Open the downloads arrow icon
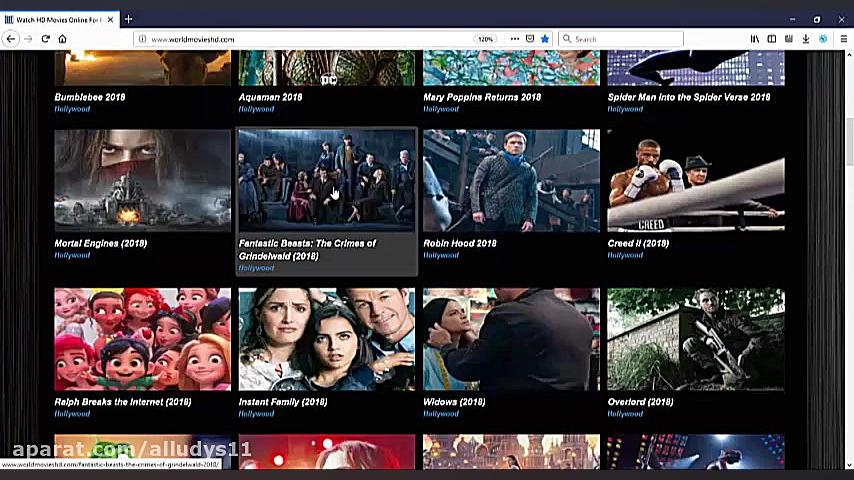The width and height of the screenshot is (854, 480). [x=806, y=39]
